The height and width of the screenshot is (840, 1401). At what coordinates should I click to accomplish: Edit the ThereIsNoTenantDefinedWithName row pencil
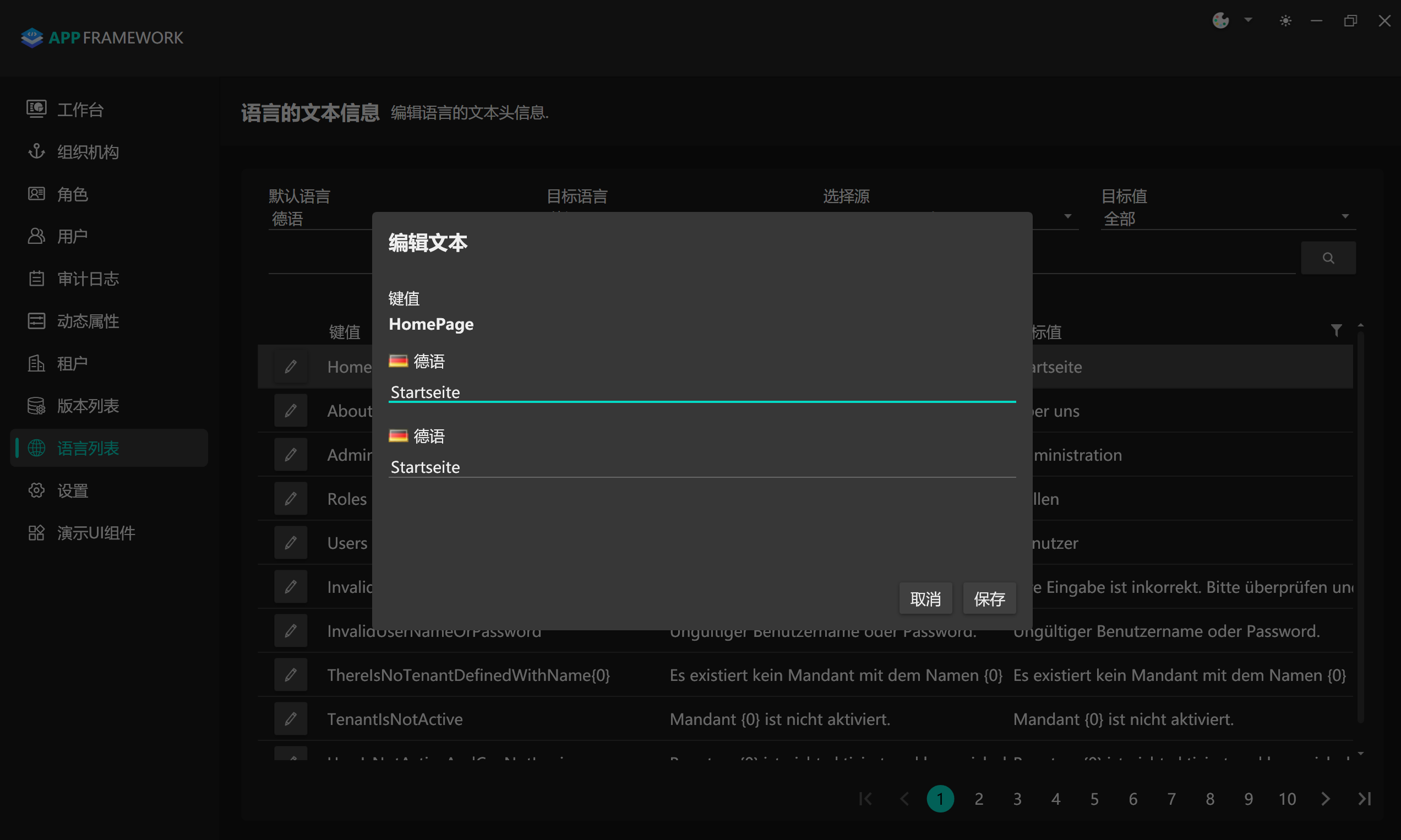coord(291,675)
